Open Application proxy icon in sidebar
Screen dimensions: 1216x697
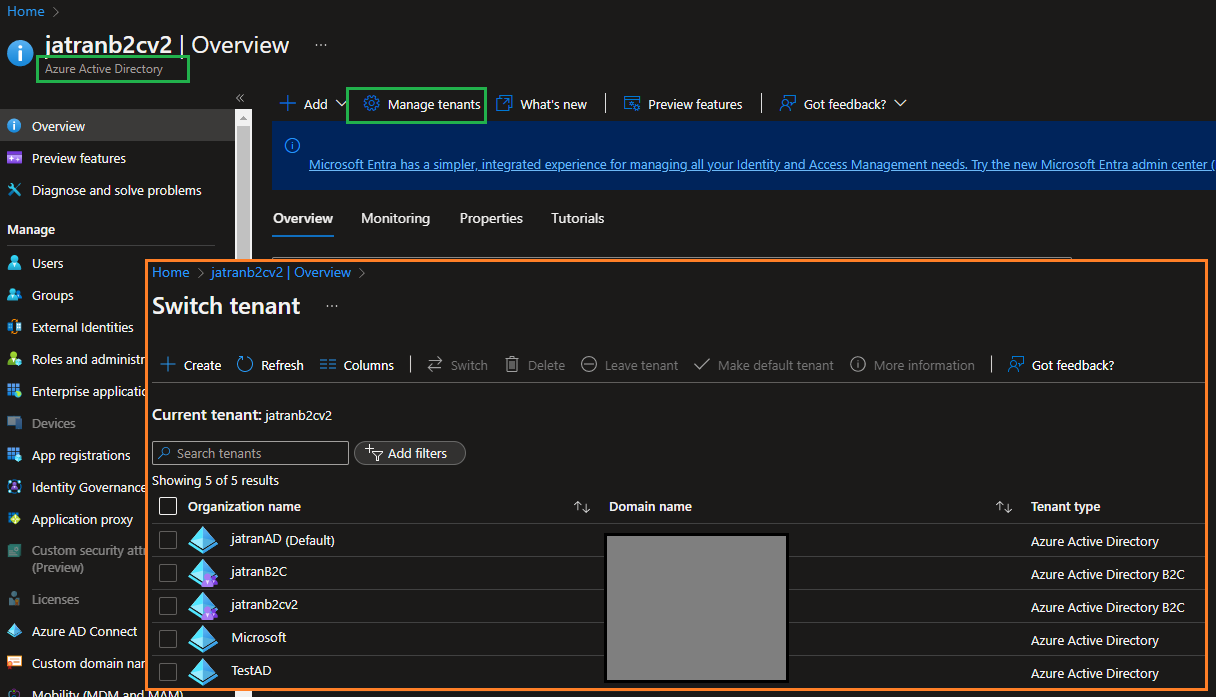pos(14,519)
